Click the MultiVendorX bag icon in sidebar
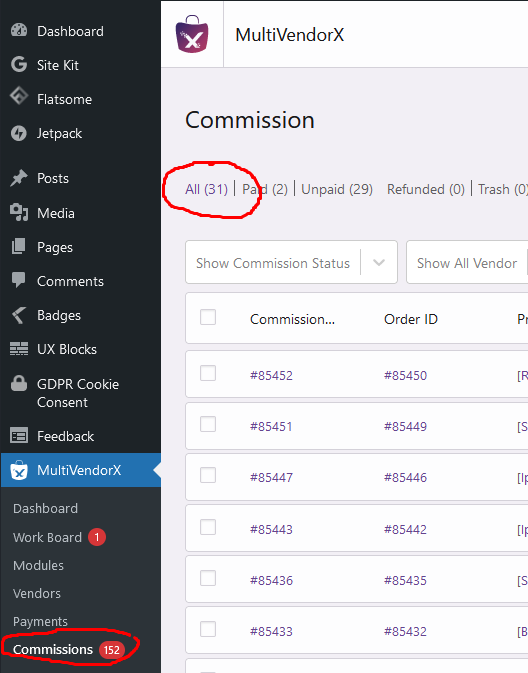Screen dimensions: 528x673 coord(19,470)
